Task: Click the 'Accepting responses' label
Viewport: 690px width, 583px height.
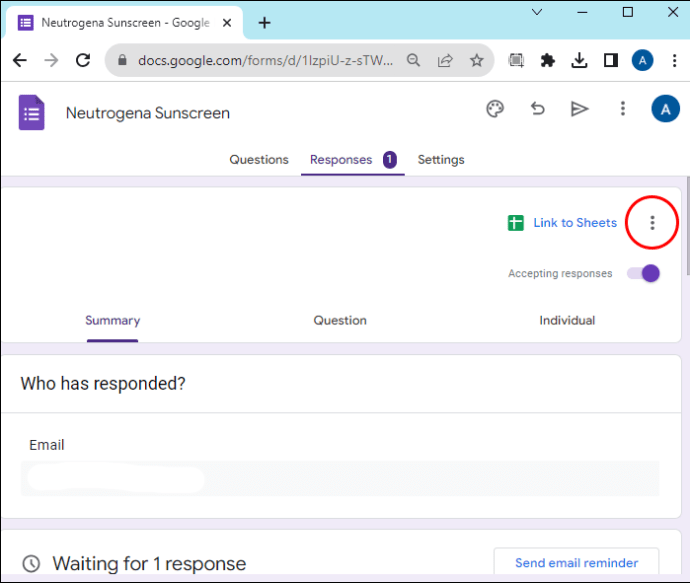Action: (x=560, y=273)
